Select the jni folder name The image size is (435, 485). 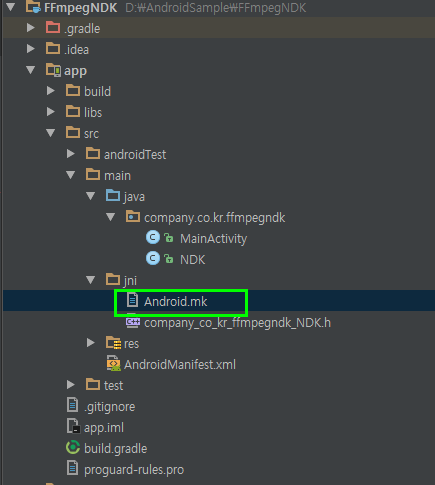pyautogui.click(x=130, y=281)
